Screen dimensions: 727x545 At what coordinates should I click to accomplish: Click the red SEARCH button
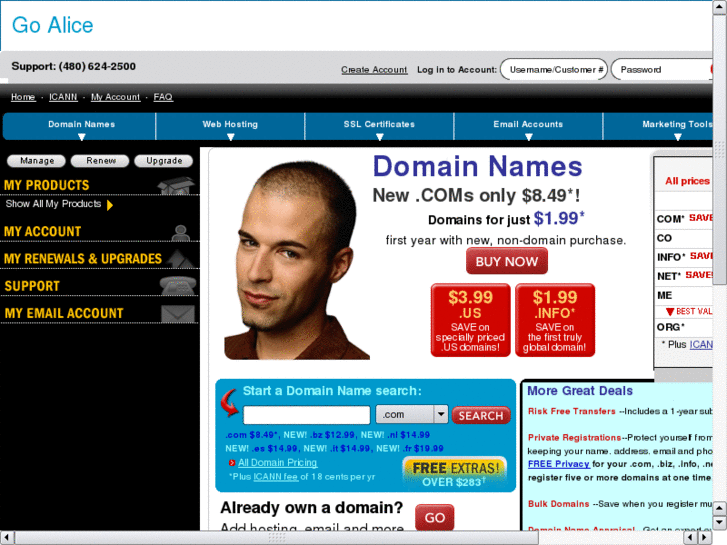click(x=481, y=416)
